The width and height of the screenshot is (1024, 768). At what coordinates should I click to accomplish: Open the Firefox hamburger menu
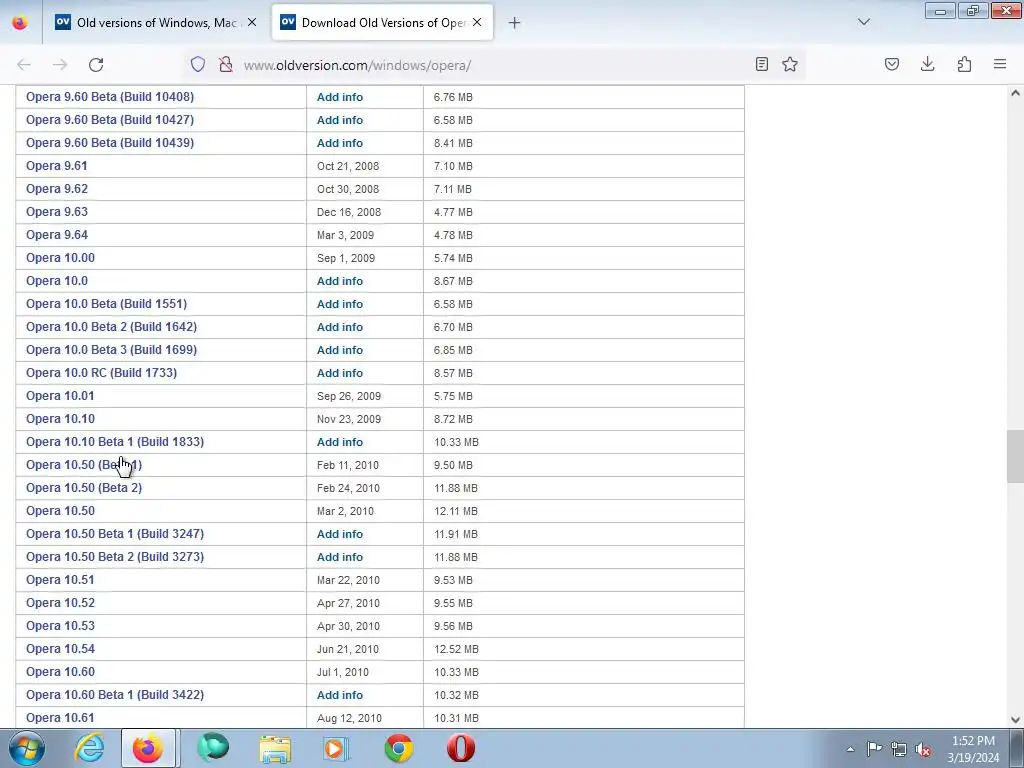pos(1000,64)
